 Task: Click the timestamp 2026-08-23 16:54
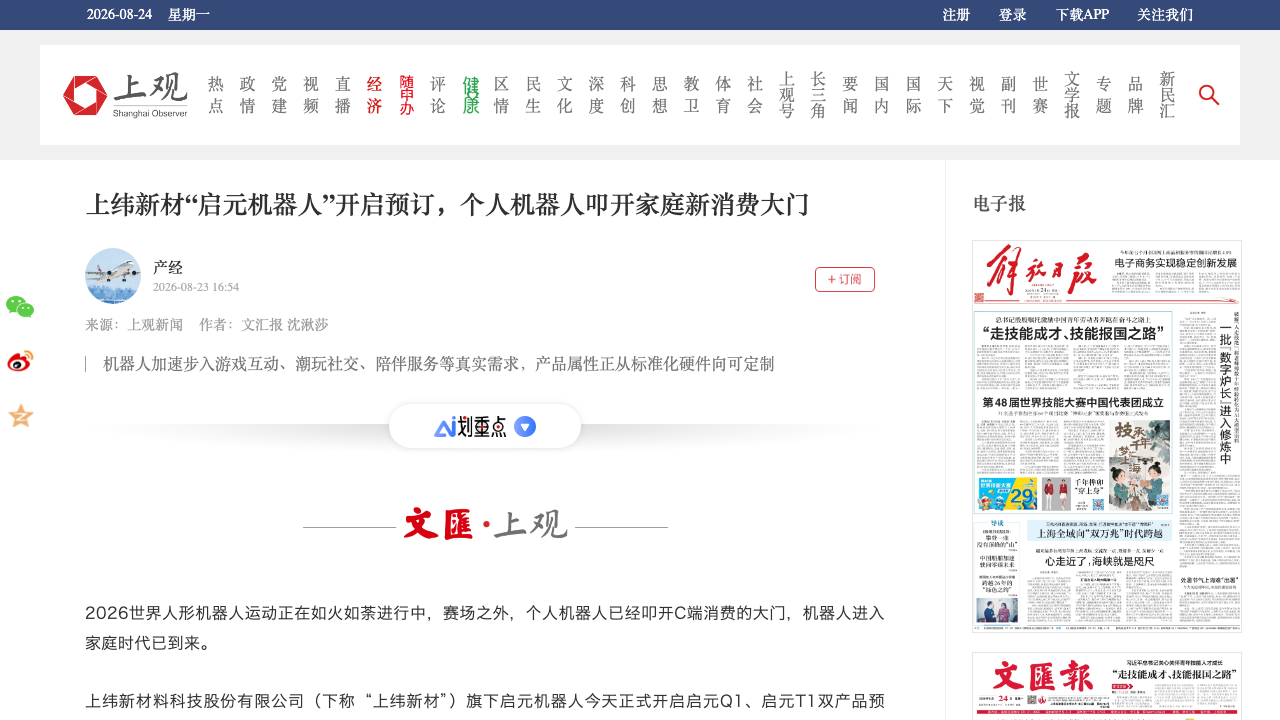[196, 287]
